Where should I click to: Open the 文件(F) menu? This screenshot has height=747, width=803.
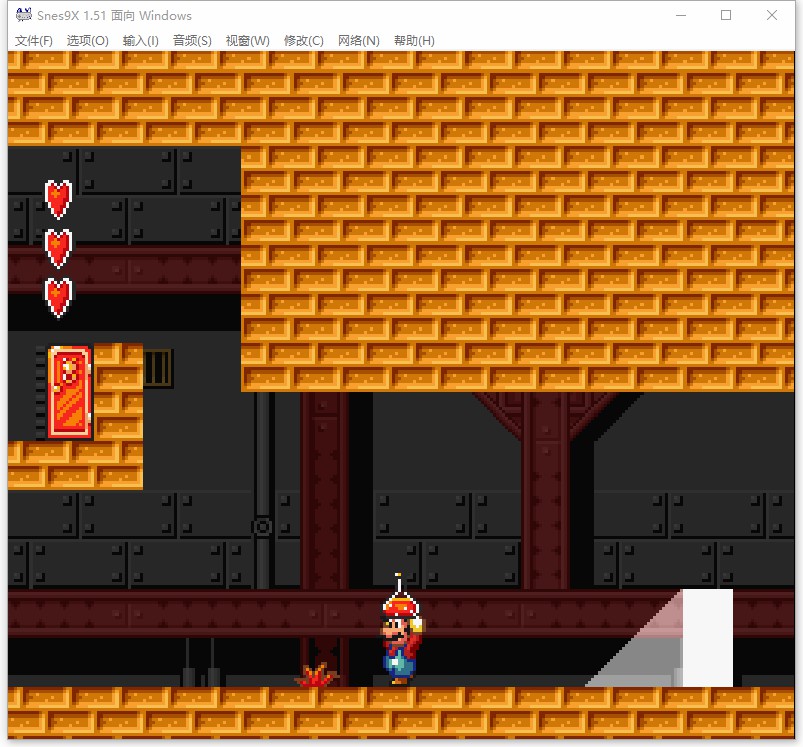33,40
